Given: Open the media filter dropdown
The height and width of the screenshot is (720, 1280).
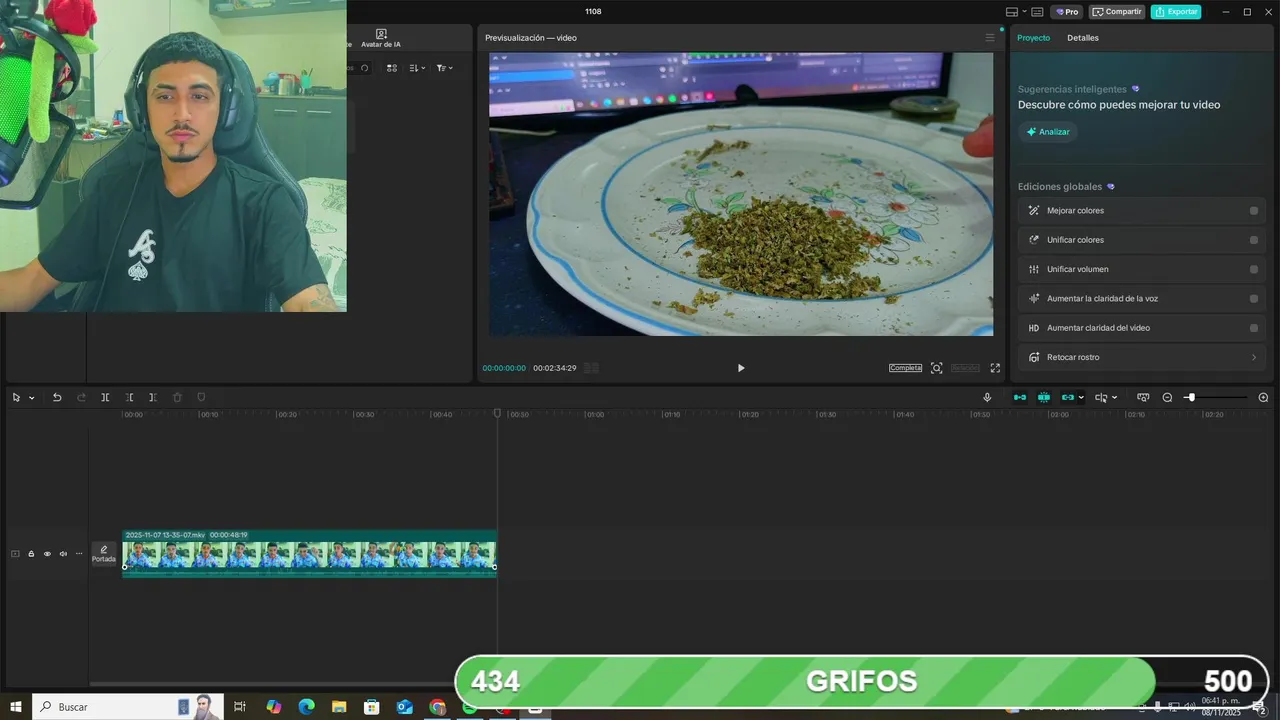Looking at the screenshot, I should click(x=445, y=68).
